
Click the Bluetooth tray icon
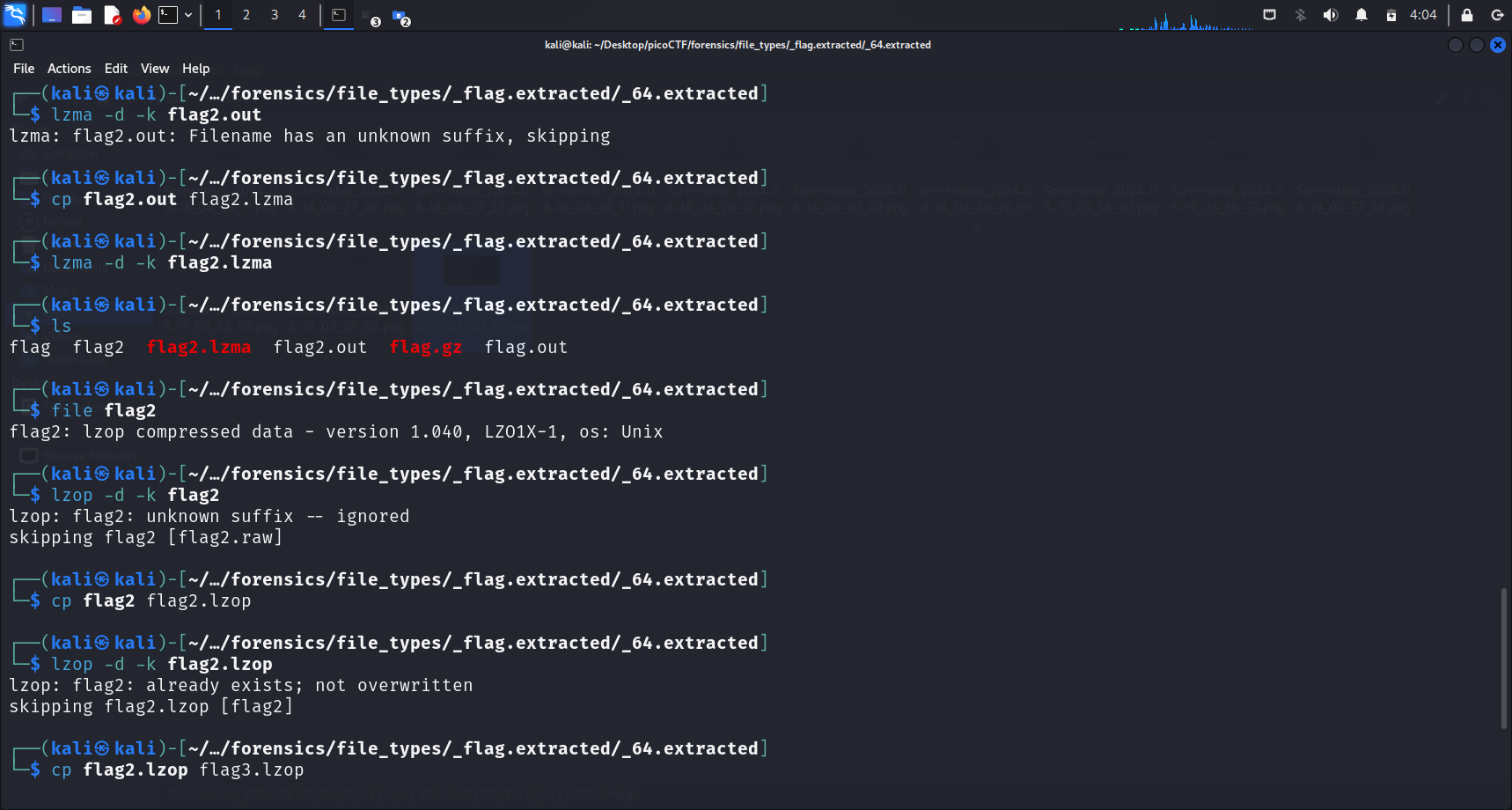tap(1301, 15)
